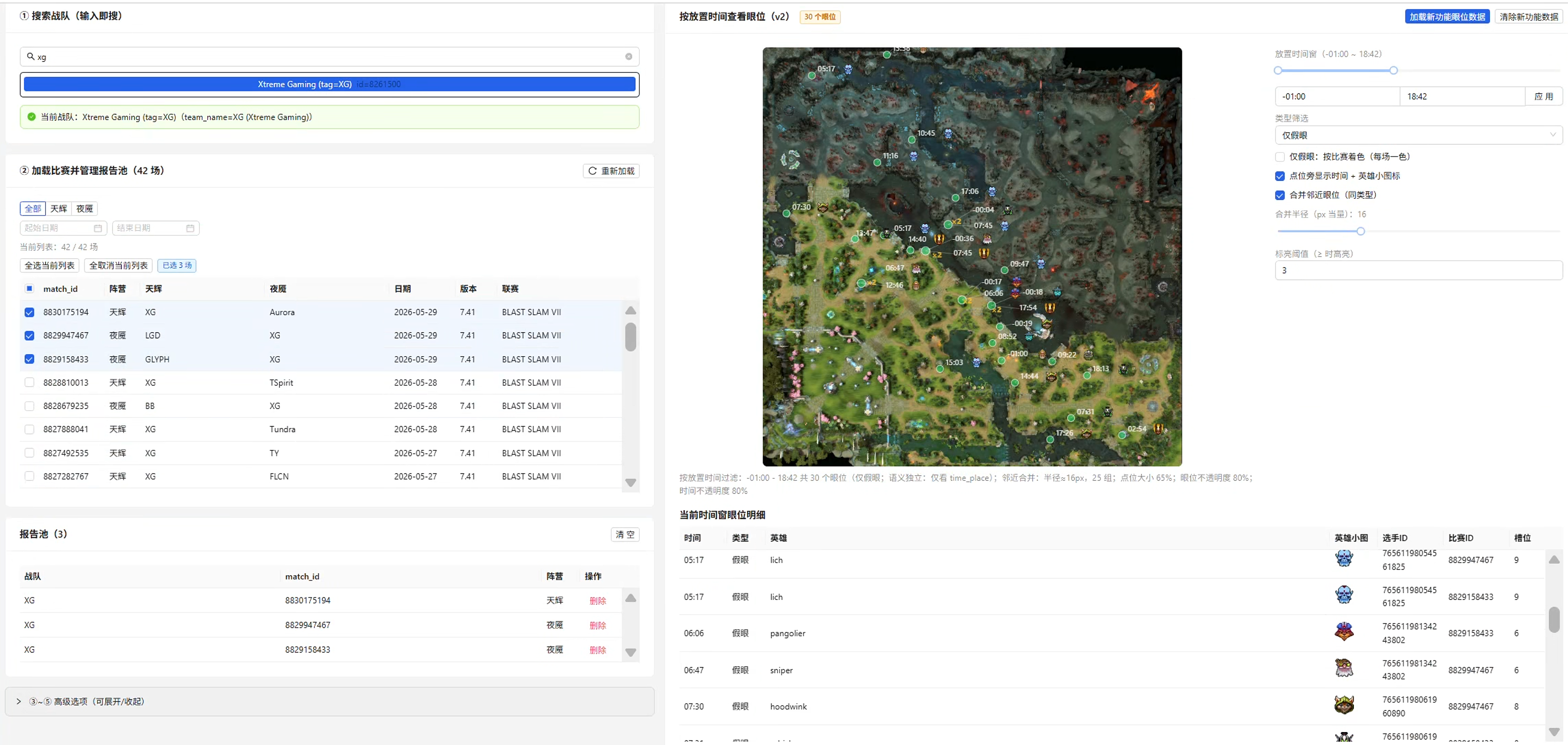Click the 09:47 ward marker on the map
1568x745 pixels.
tap(1005, 270)
